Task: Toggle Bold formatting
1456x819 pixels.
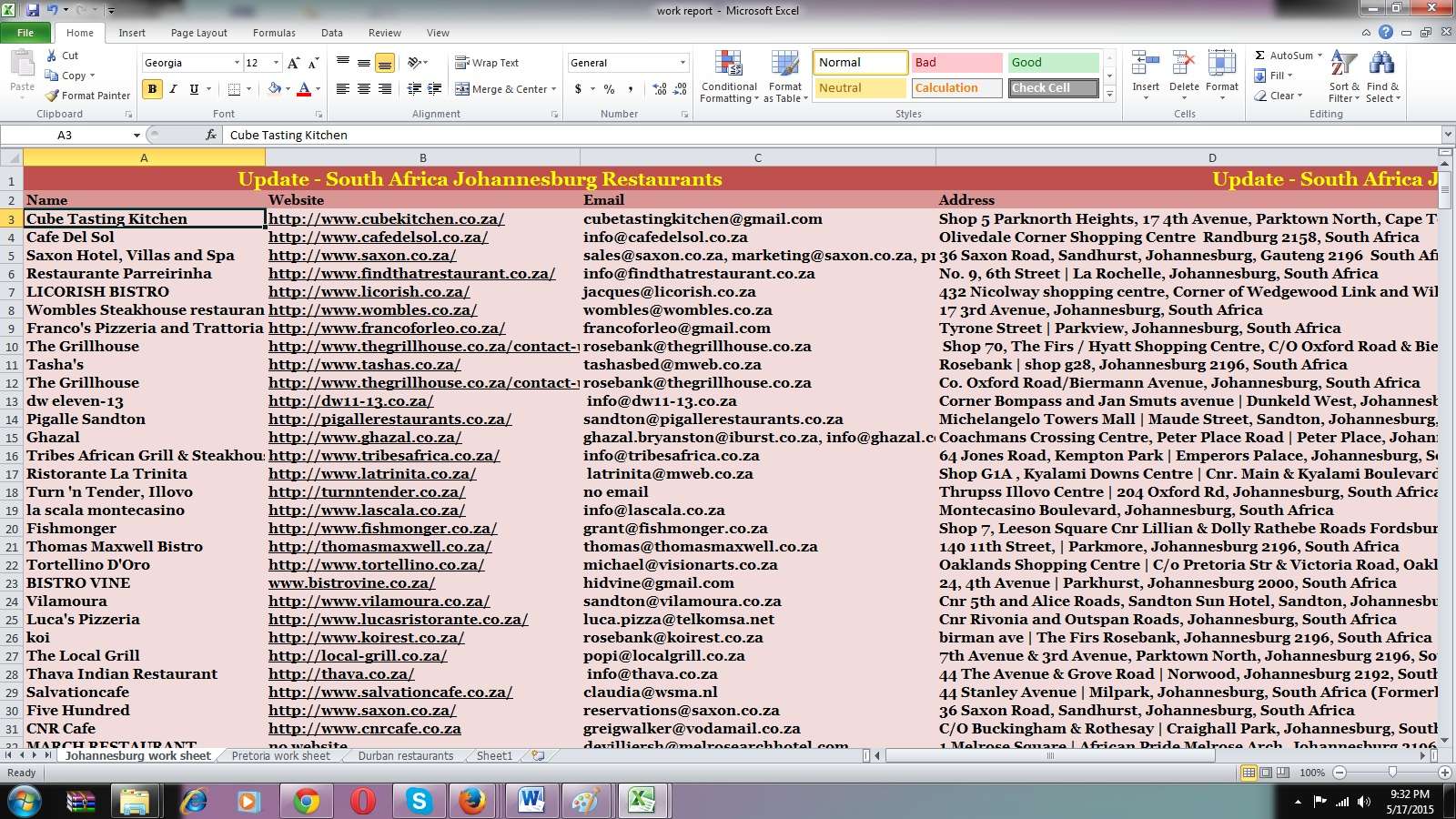Action: (x=152, y=89)
